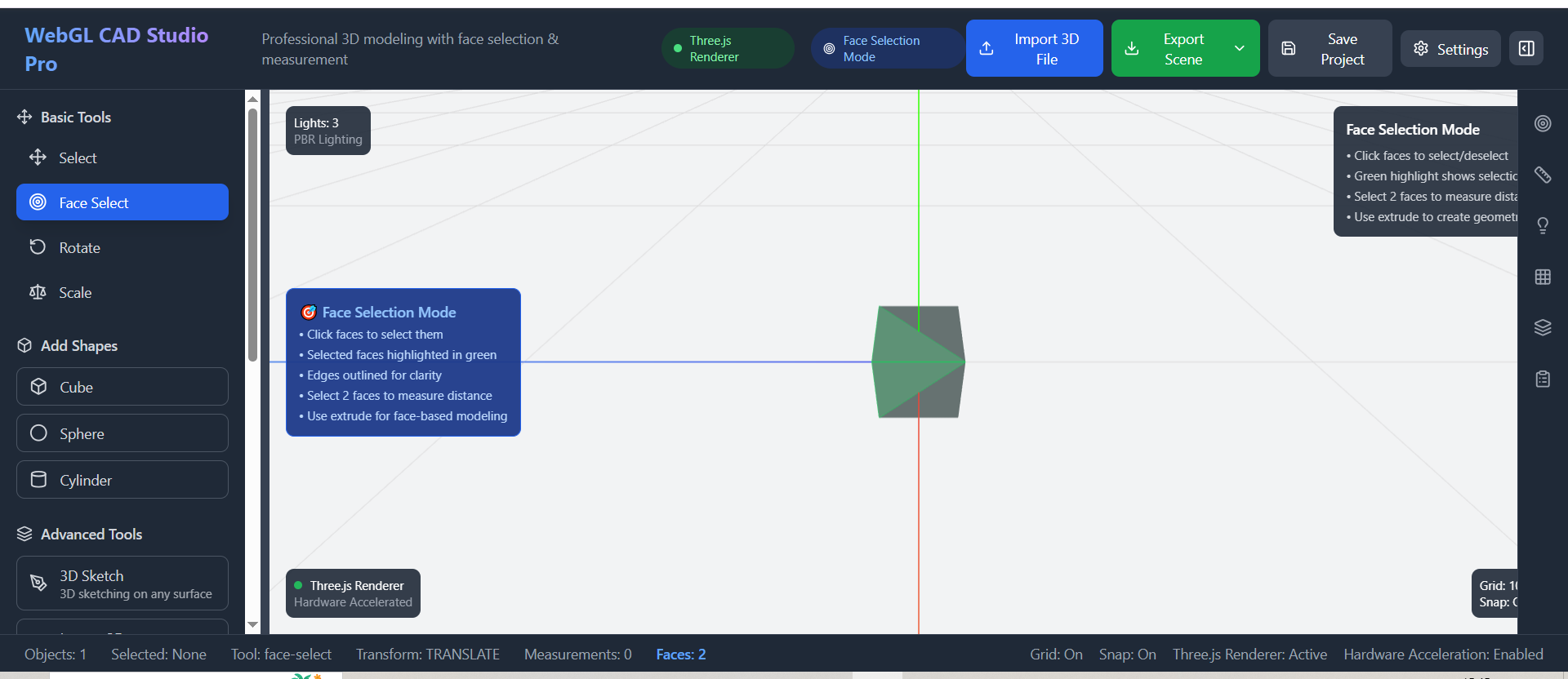
Task: Toggle the side panel layout icon
Action: [x=1526, y=48]
